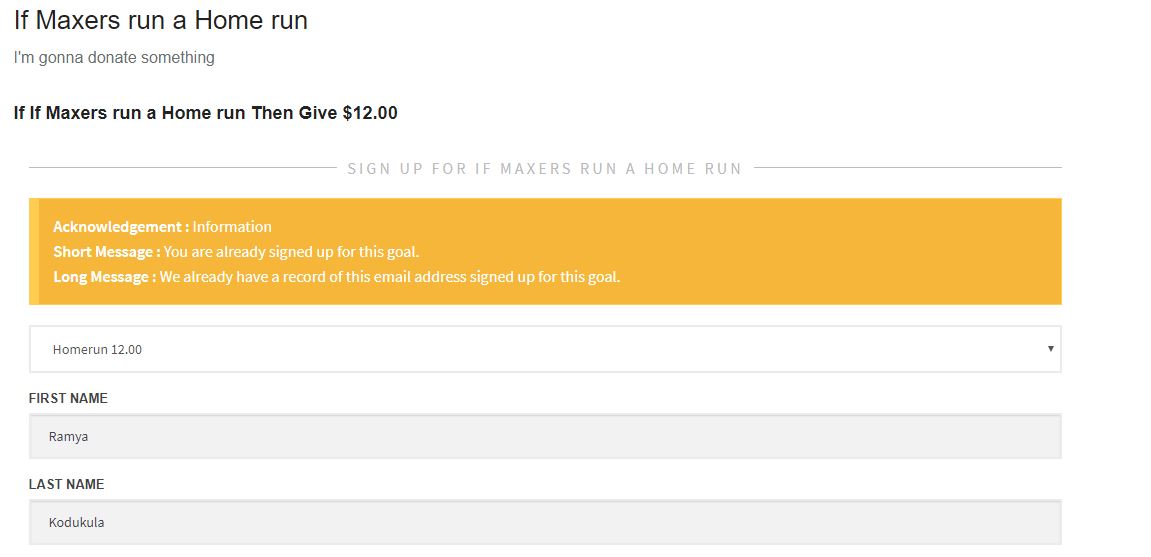Image resolution: width=1151 pixels, height=557 pixels.
Task: Click the text about the email address record
Action: (390, 277)
